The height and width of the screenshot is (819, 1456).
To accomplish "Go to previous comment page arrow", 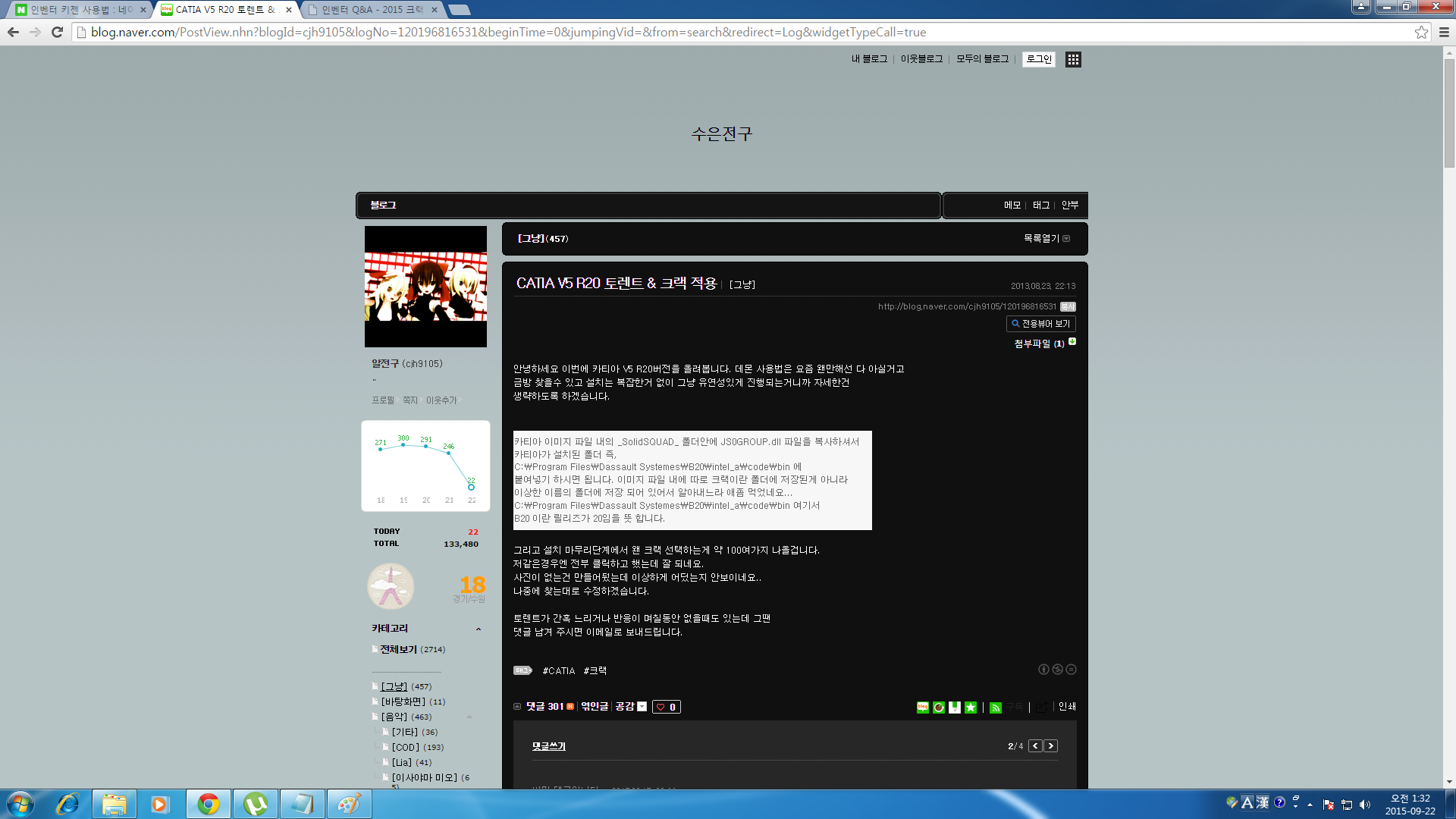I will (x=1035, y=746).
